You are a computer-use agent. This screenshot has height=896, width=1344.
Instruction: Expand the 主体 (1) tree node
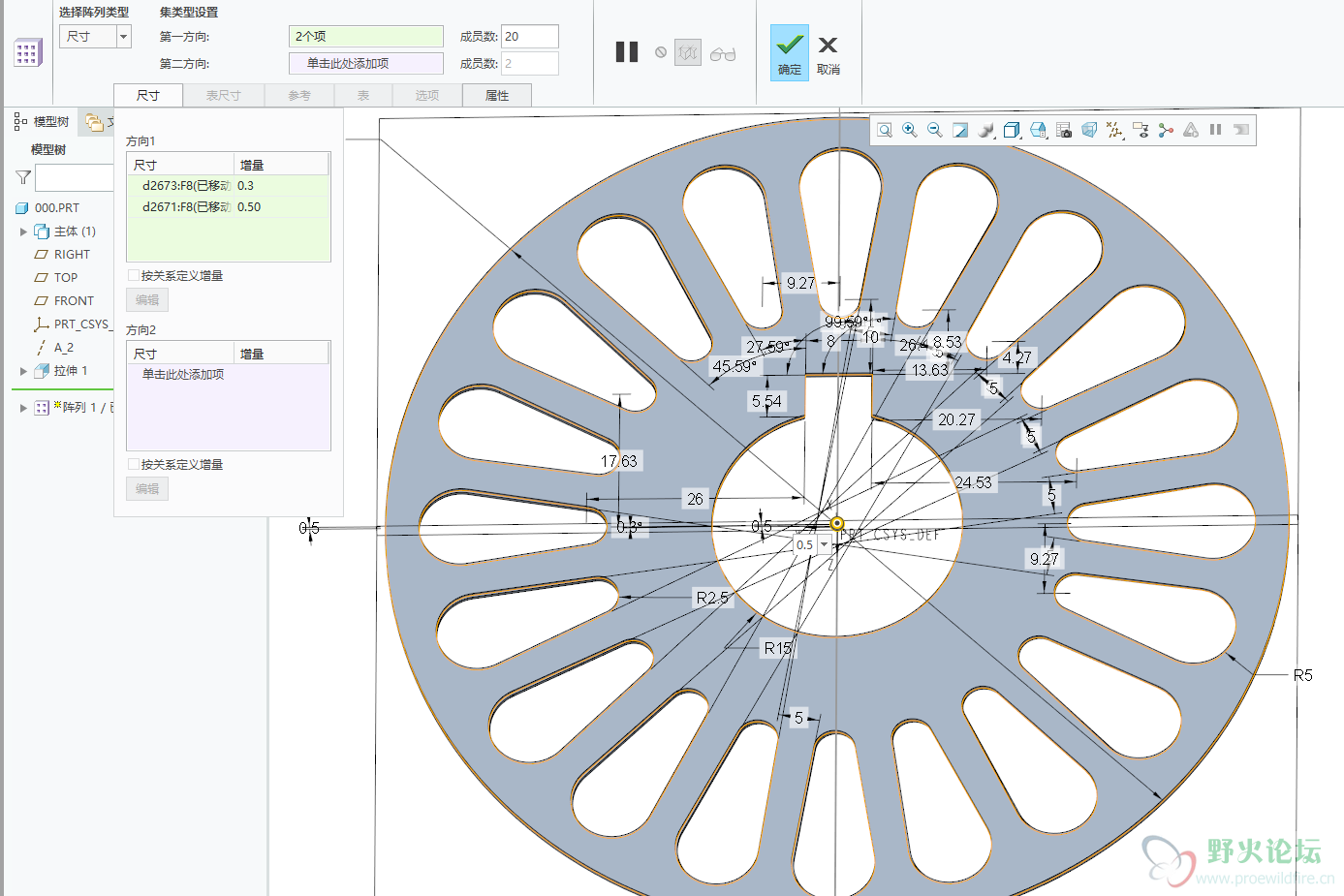click(x=23, y=232)
